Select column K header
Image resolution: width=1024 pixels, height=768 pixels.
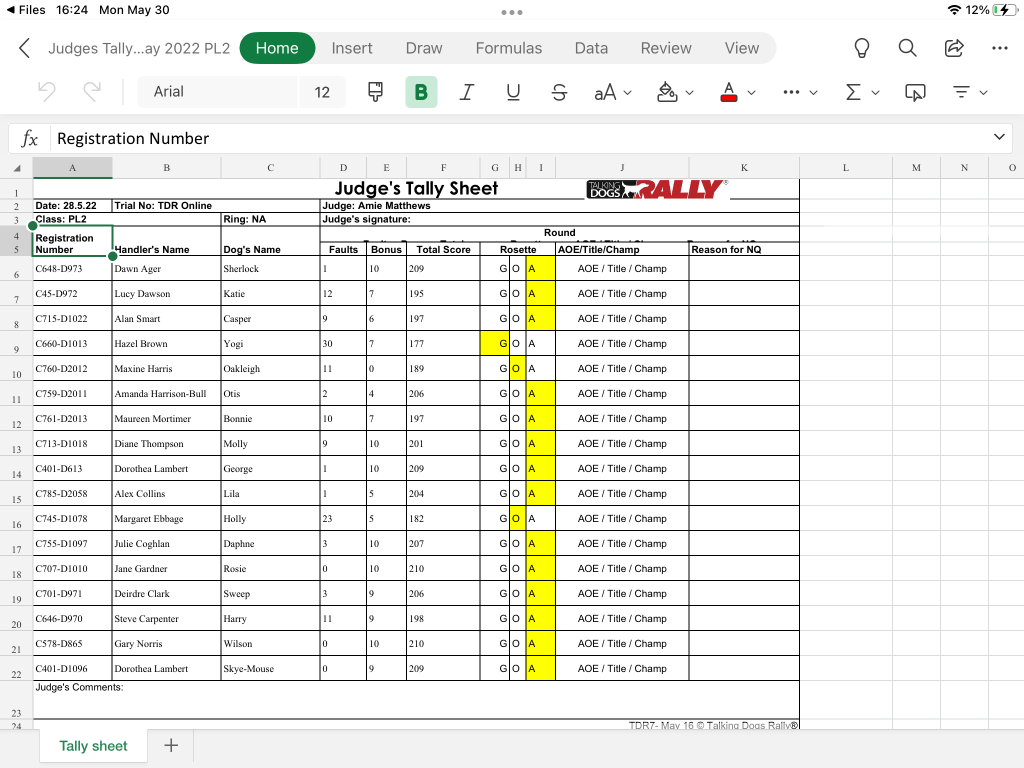744,168
